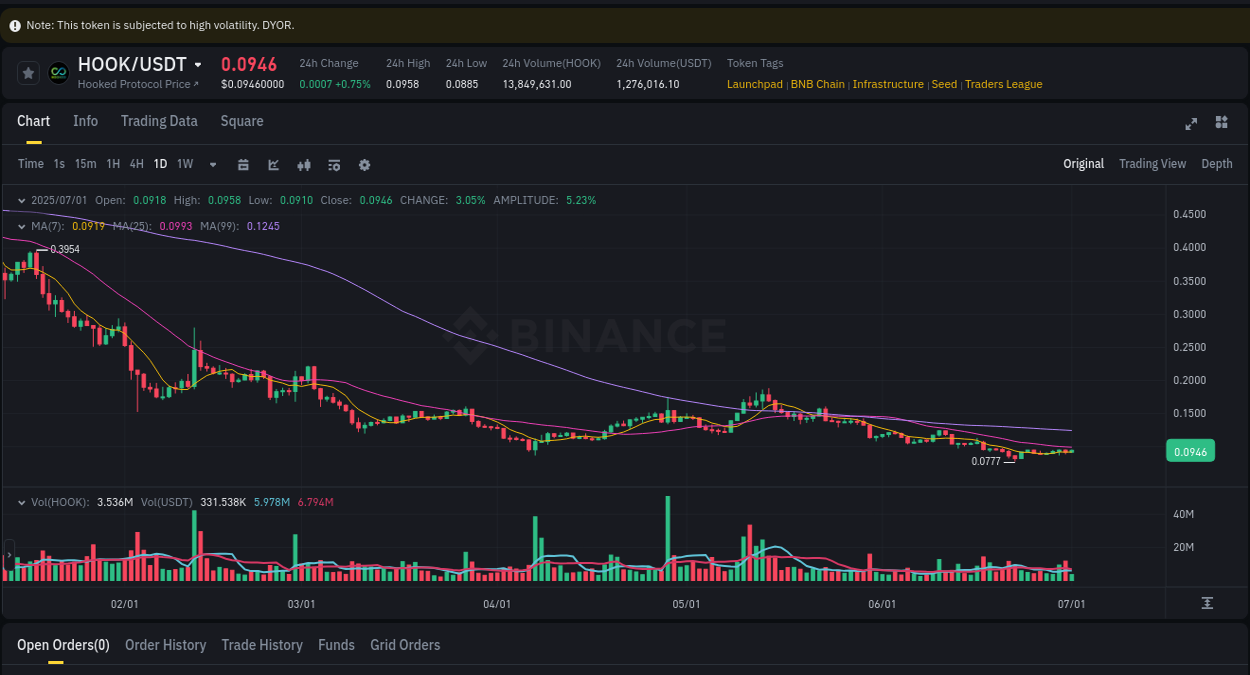Open the chart date range calendar icon
The image size is (1250, 675).
(x=243, y=164)
